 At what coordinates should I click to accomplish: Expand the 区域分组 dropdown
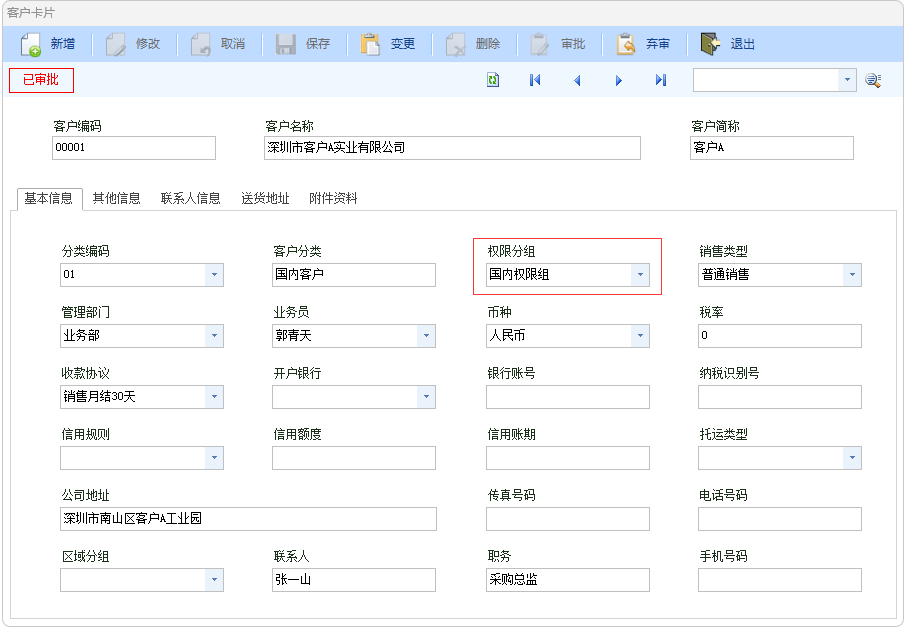click(x=214, y=580)
